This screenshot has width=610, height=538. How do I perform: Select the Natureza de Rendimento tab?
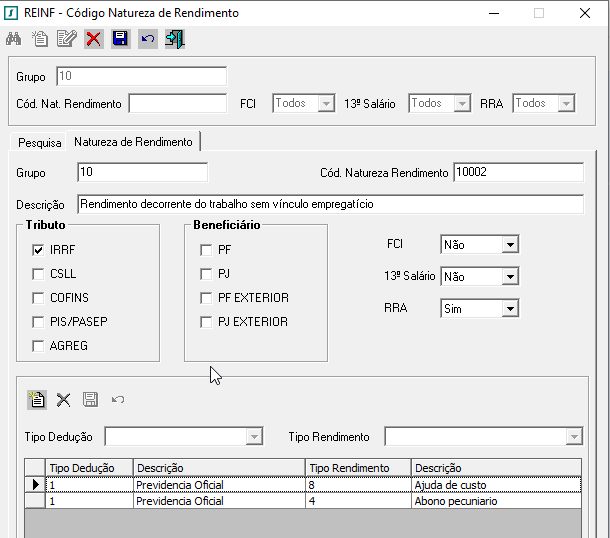(133, 142)
